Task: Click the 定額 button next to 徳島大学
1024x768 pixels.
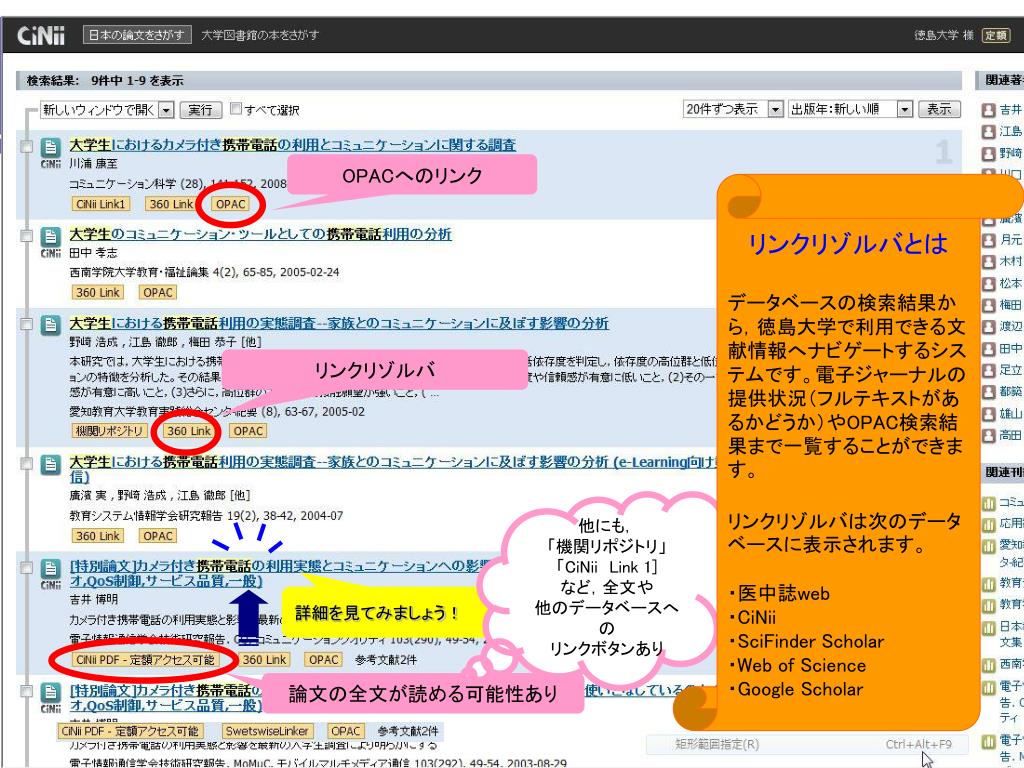Action: click(x=996, y=35)
